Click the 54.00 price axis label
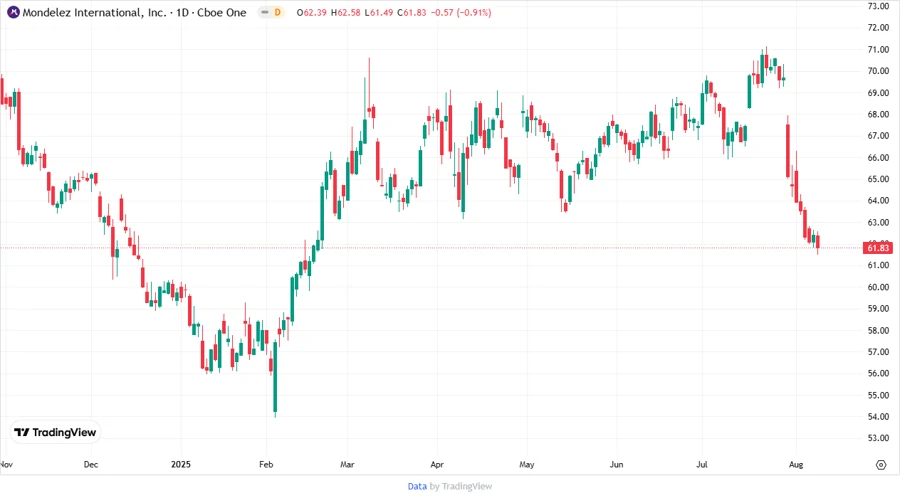 878,417
